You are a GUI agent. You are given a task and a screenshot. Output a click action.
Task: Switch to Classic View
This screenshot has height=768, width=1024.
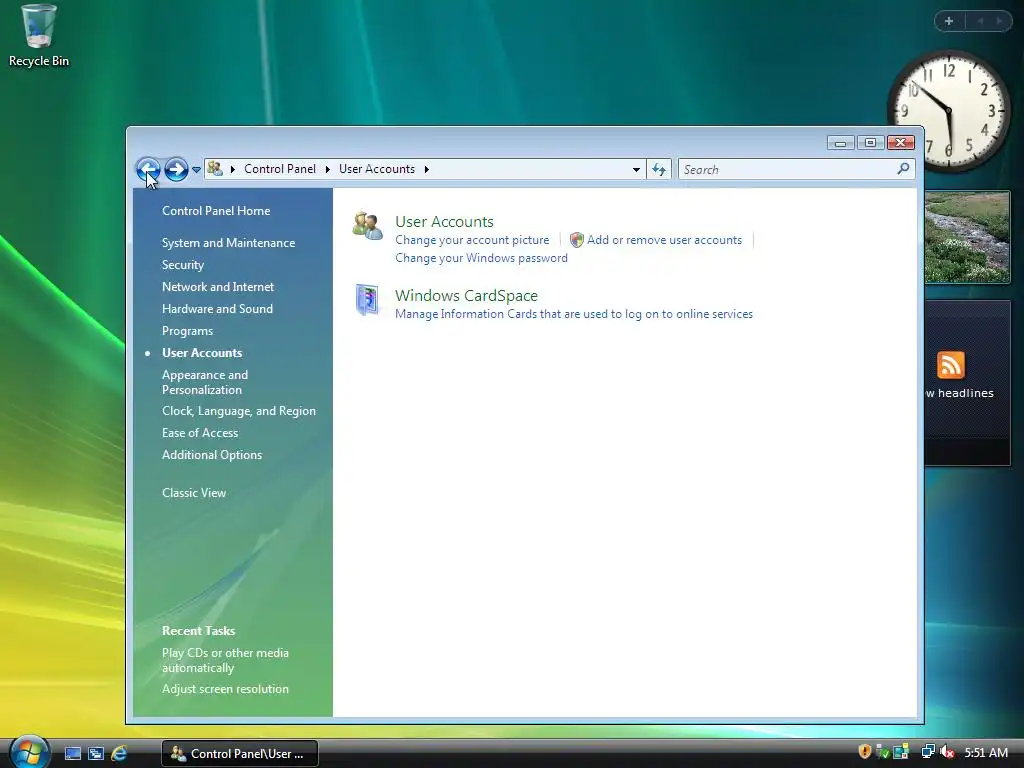(x=194, y=493)
